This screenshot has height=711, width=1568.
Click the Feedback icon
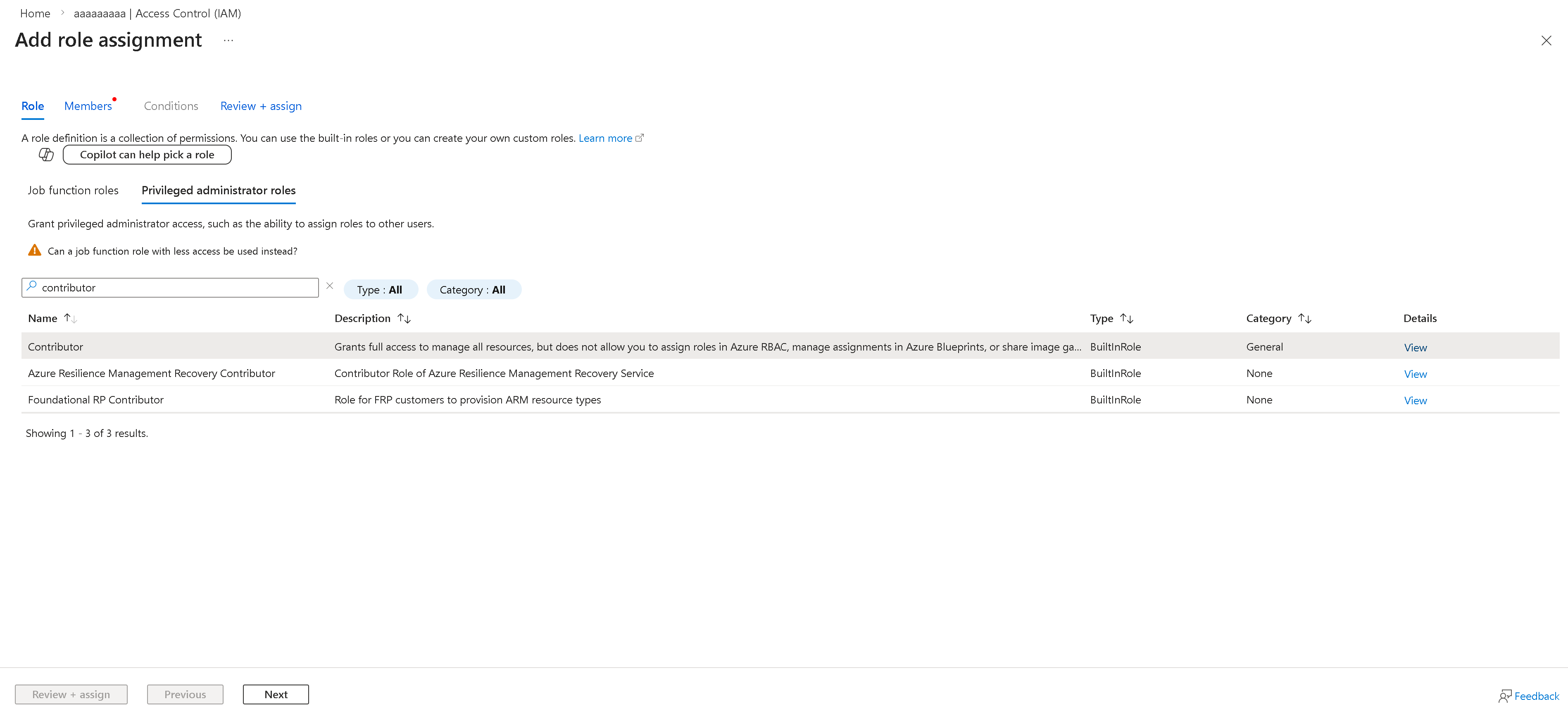(x=1505, y=696)
